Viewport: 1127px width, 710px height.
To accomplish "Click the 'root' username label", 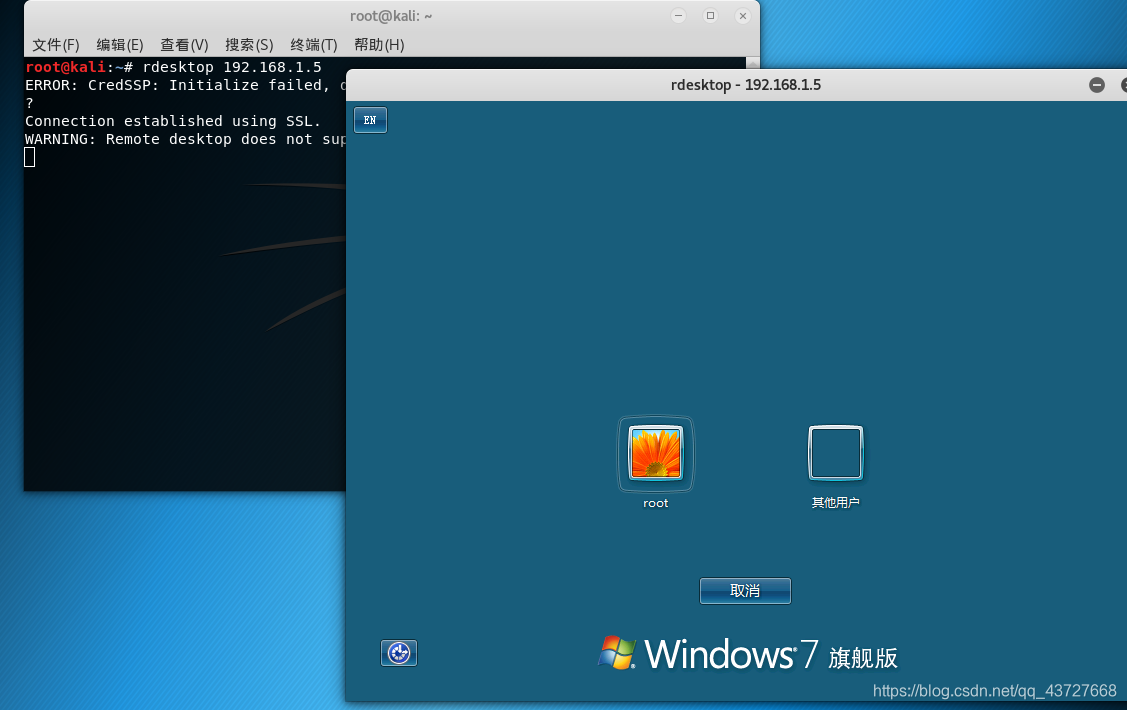I will (x=656, y=503).
